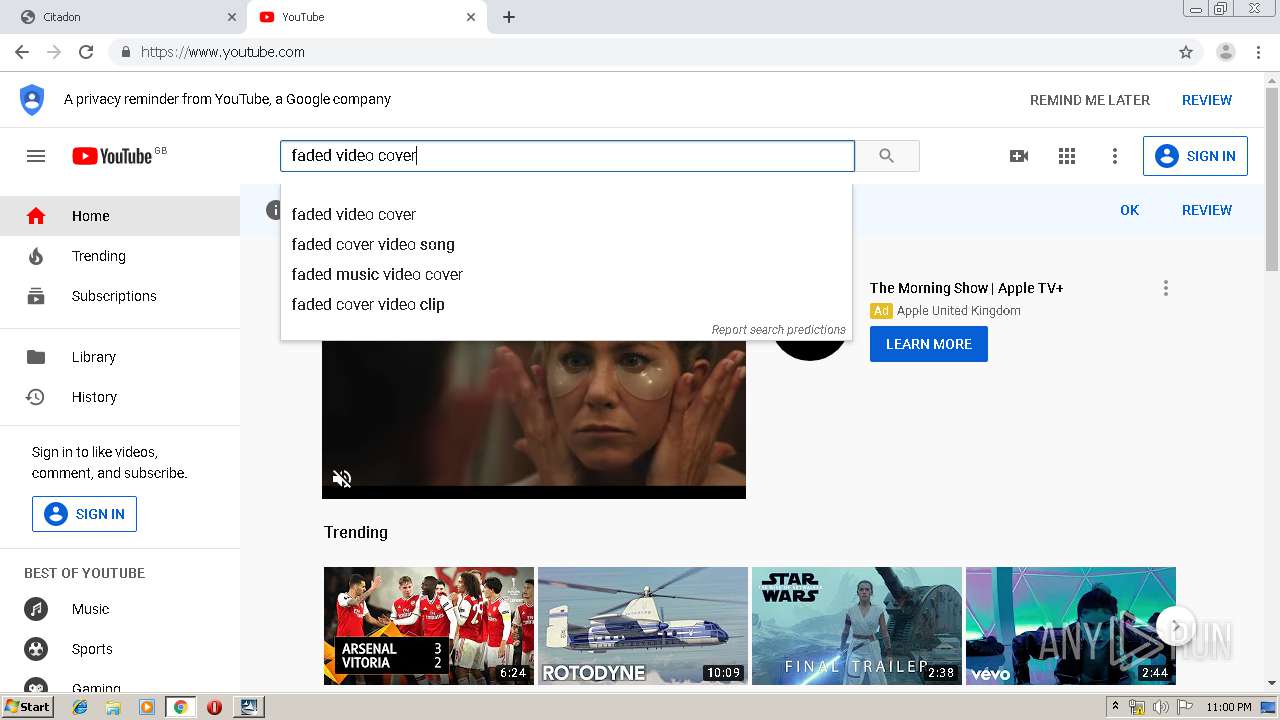1280x720 pixels.
Task: Open volume control in system tray
Action: pyautogui.click(x=1160, y=707)
